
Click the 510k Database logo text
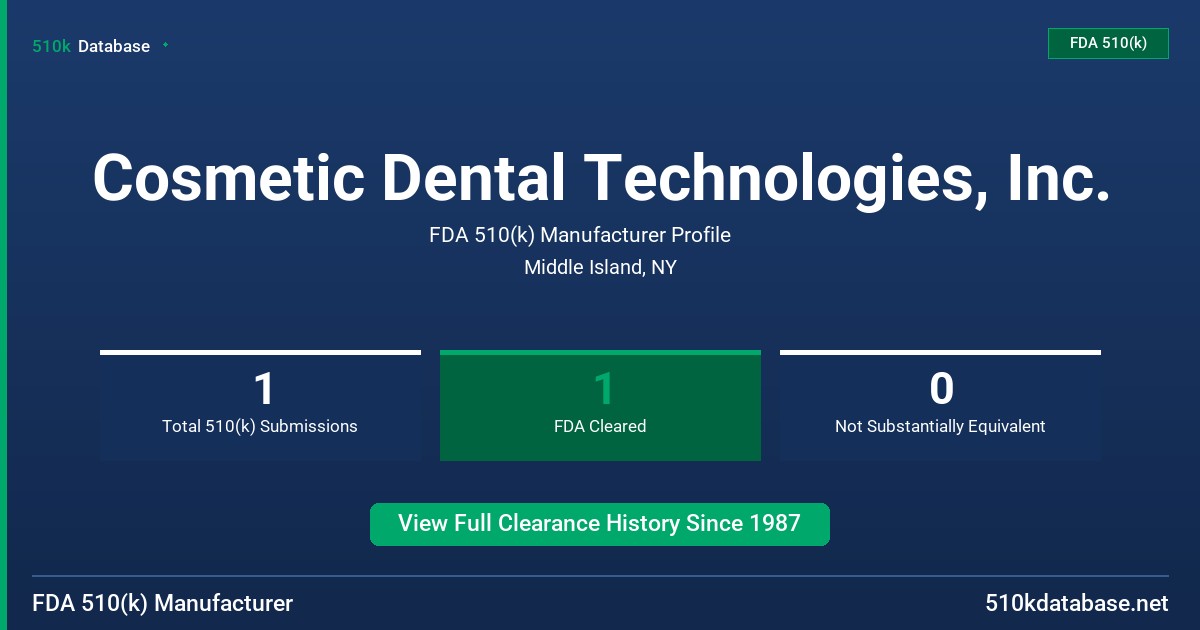click(x=91, y=46)
